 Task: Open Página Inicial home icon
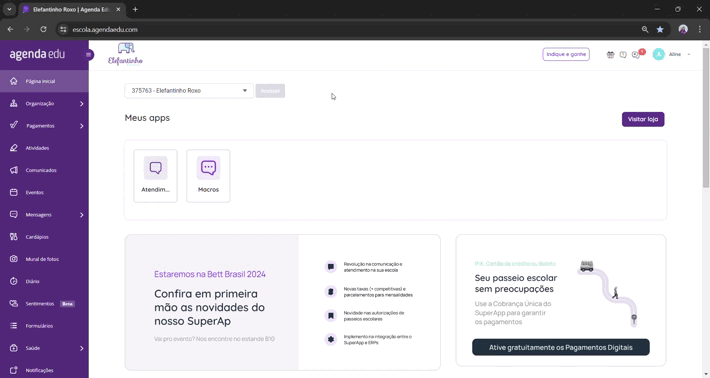pyautogui.click(x=14, y=81)
